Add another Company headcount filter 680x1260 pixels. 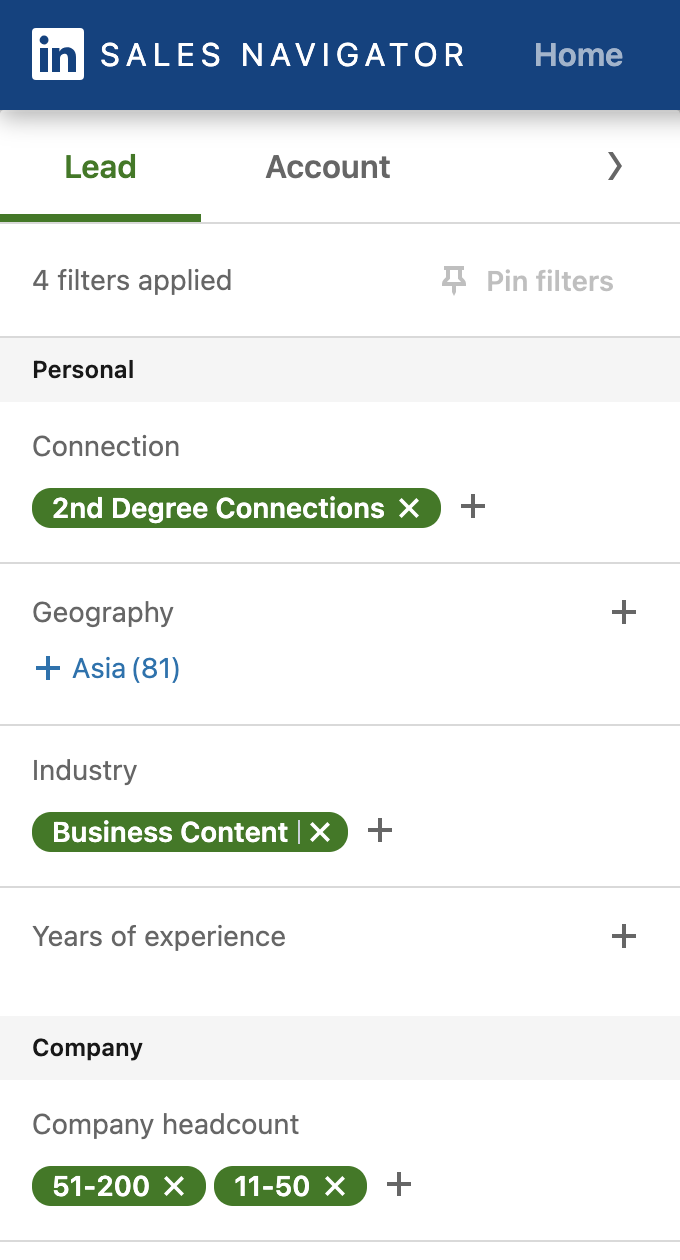click(x=399, y=1185)
